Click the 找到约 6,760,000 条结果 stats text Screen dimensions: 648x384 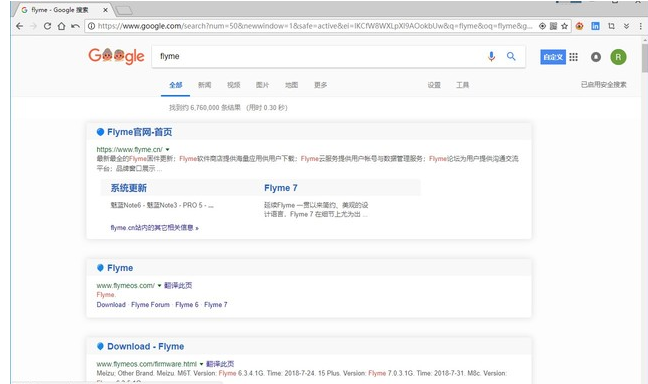(205, 108)
